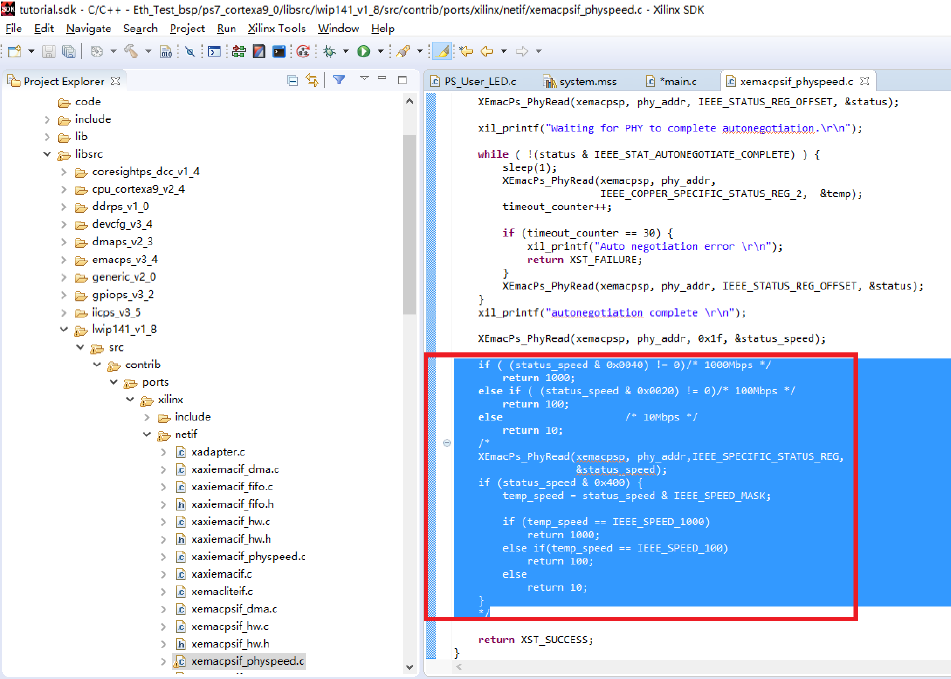Expand the emacps_v3_4 folder
The width and height of the screenshot is (951, 679).
click(x=65, y=260)
